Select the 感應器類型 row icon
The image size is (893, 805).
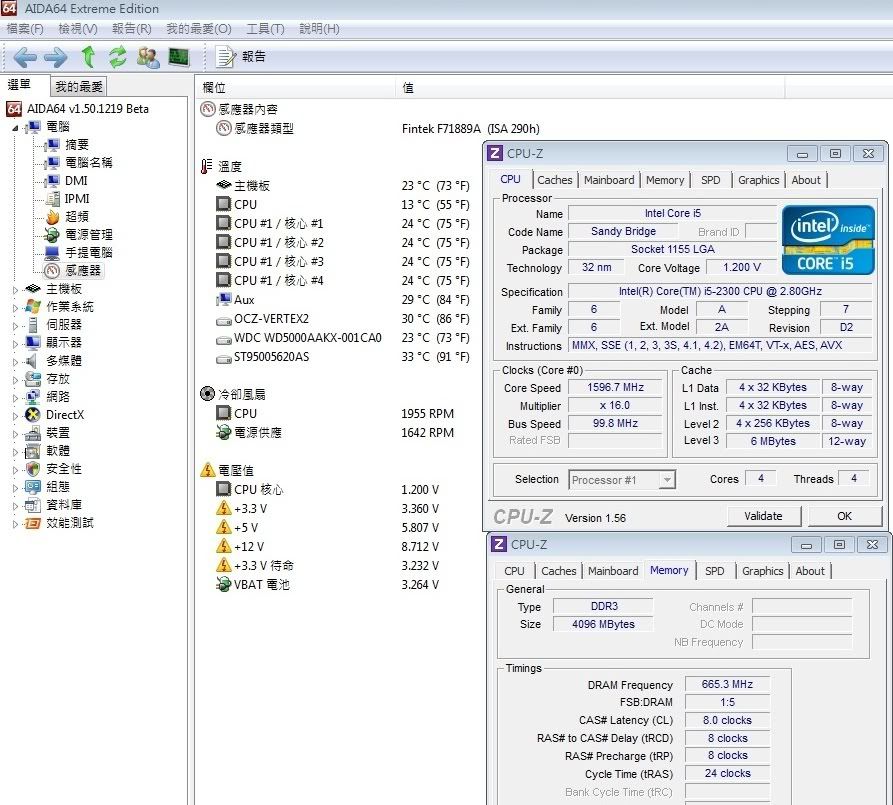coord(224,129)
